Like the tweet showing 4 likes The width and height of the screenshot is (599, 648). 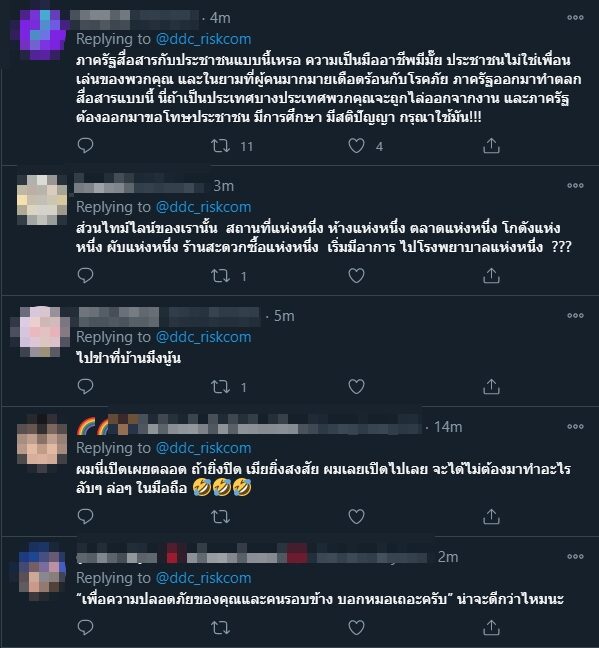pos(356,146)
